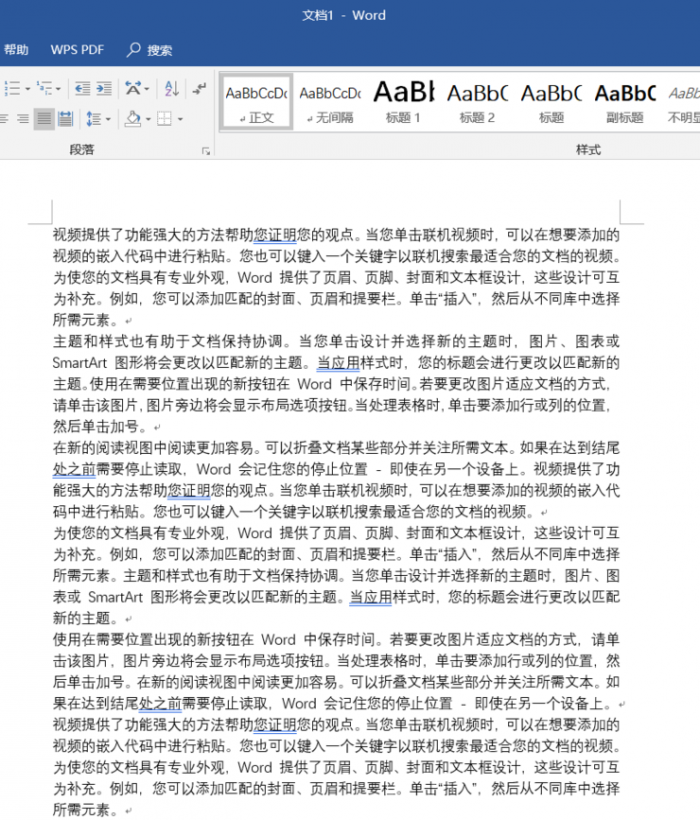Screen dimensions: 700x820
Task: Toggle show paragraph marks icon
Action: pyautogui.click(x=198, y=89)
